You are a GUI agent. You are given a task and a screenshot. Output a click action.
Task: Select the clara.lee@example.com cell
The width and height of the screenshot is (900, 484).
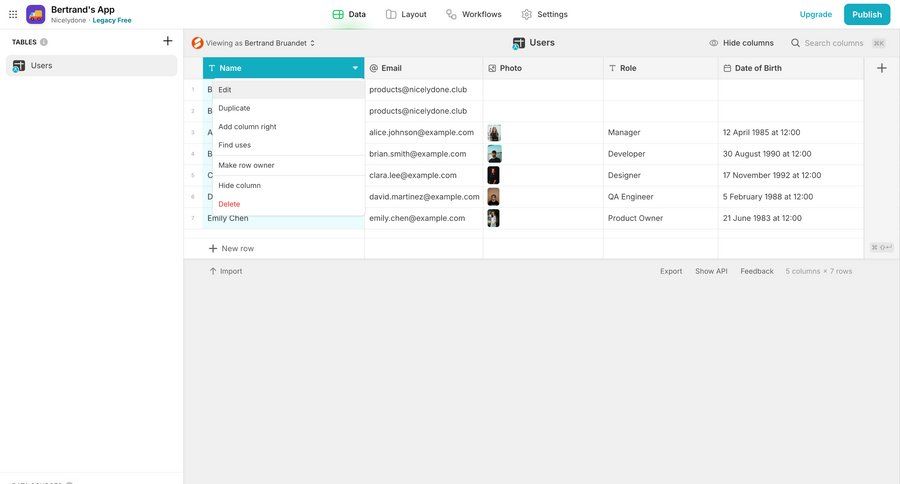click(424, 175)
